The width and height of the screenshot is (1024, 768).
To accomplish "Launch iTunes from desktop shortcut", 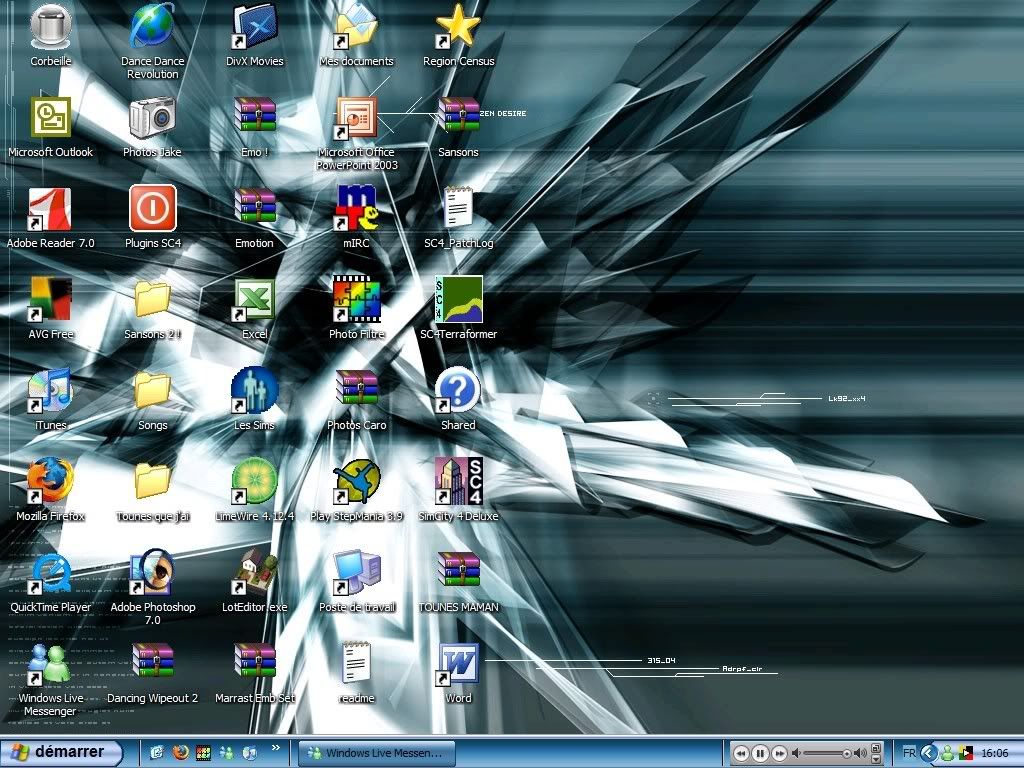I will [x=50, y=400].
